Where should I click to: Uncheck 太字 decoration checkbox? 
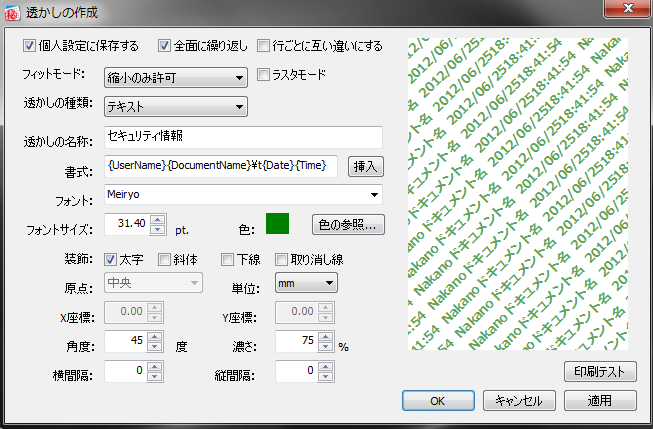click(x=110, y=259)
